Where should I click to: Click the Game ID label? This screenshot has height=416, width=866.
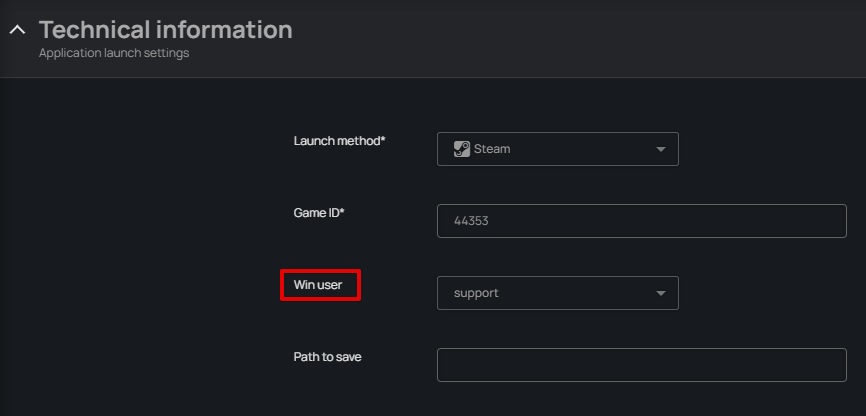click(x=316, y=213)
